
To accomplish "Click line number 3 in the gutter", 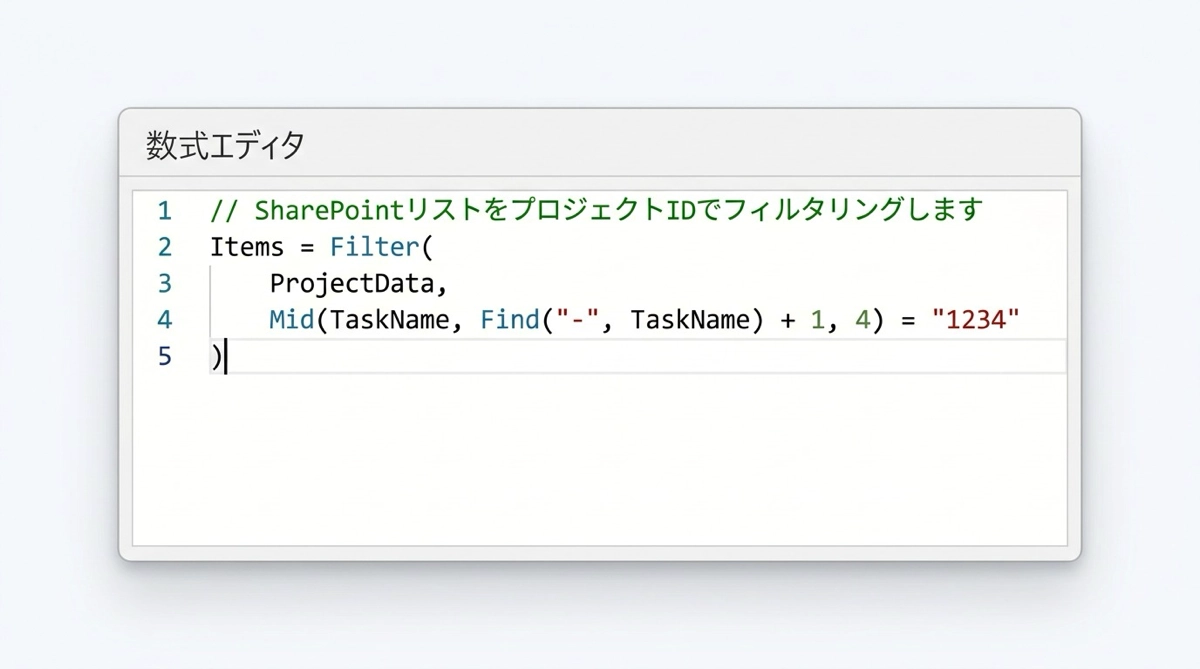I will [x=164, y=284].
